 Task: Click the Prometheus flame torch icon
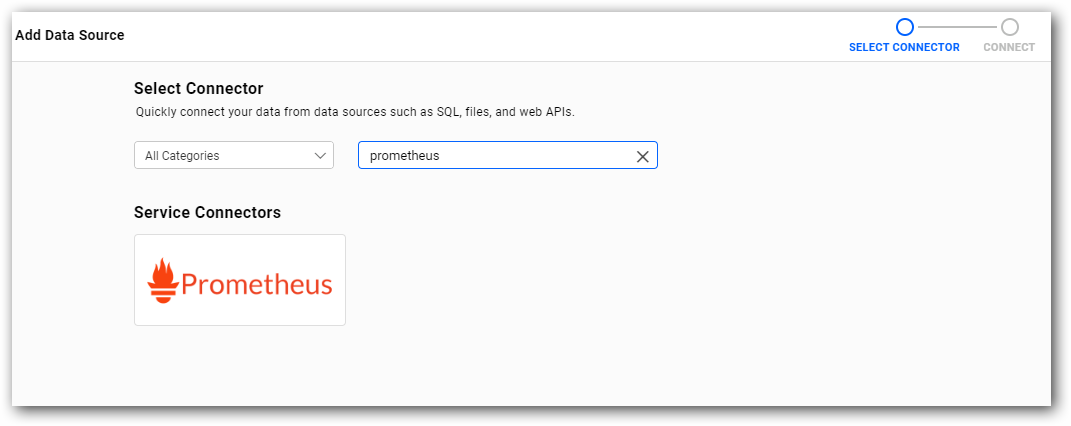[x=163, y=281]
